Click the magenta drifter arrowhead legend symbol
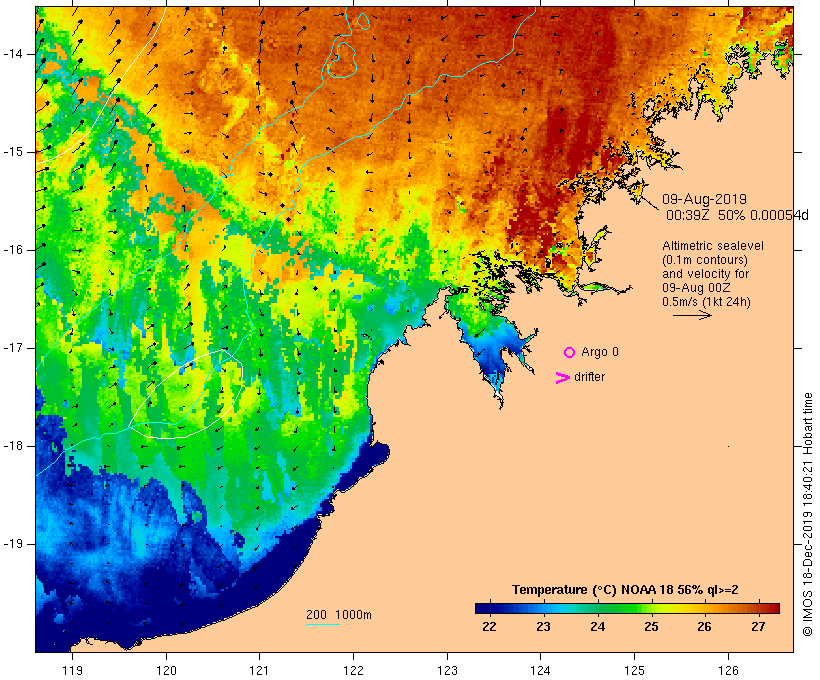Viewport: 820px width, 680px height. (563, 378)
